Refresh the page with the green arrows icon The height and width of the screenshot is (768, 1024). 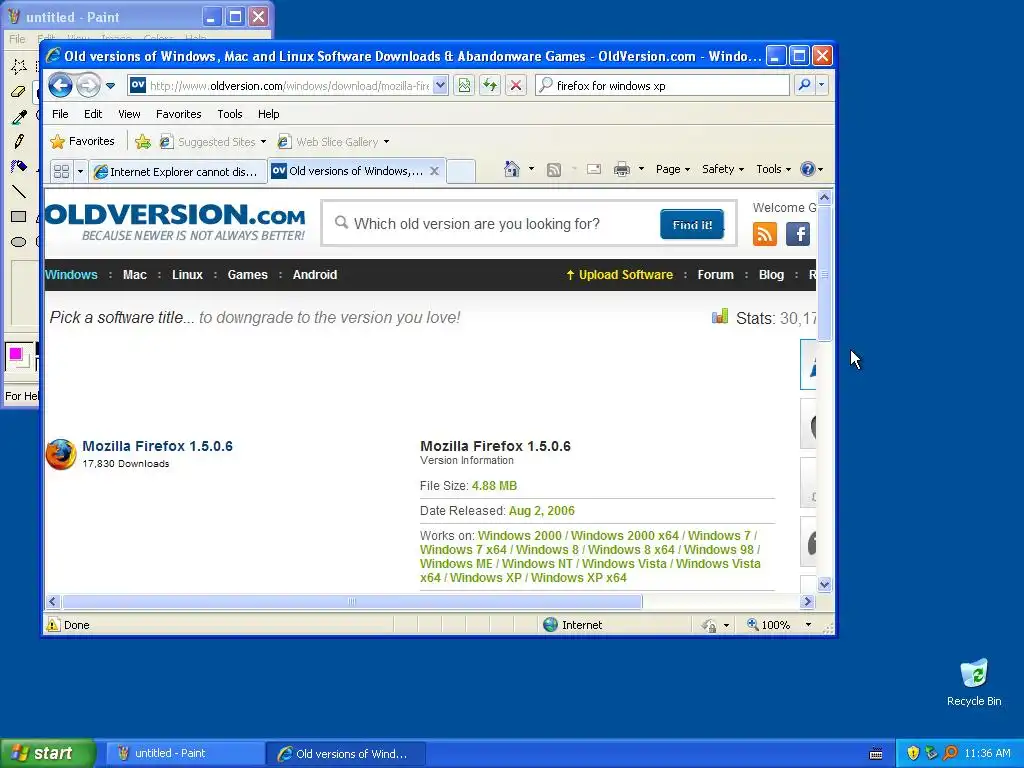[x=490, y=85]
